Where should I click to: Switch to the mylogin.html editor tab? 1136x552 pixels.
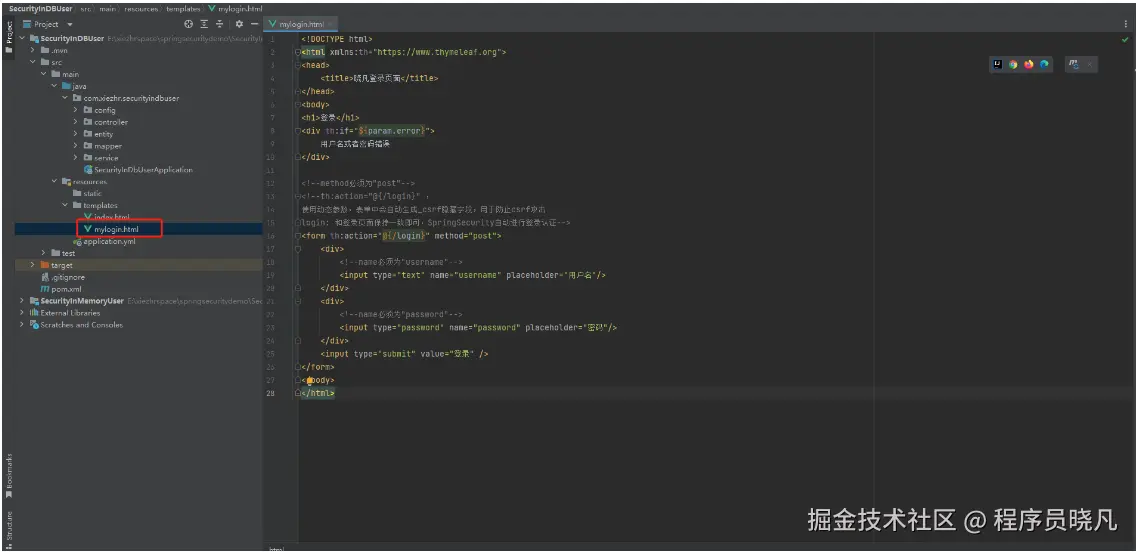pos(300,25)
